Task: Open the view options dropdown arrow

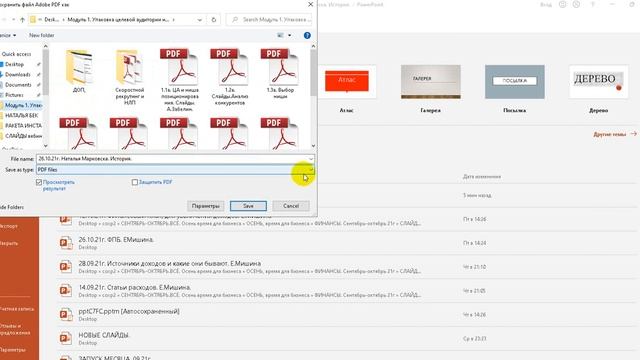Action: pyautogui.click(x=289, y=36)
